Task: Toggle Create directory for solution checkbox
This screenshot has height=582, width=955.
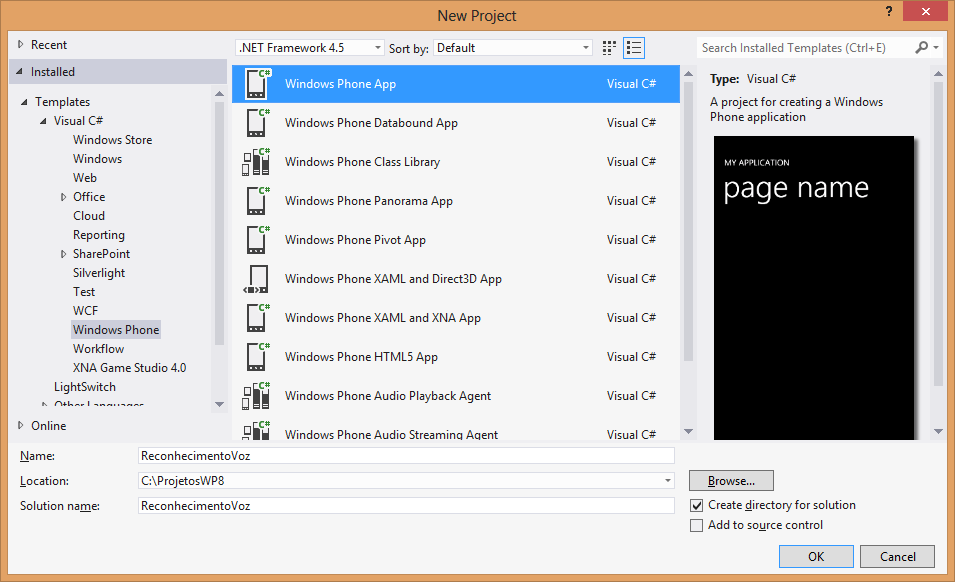Action: [x=697, y=505]
